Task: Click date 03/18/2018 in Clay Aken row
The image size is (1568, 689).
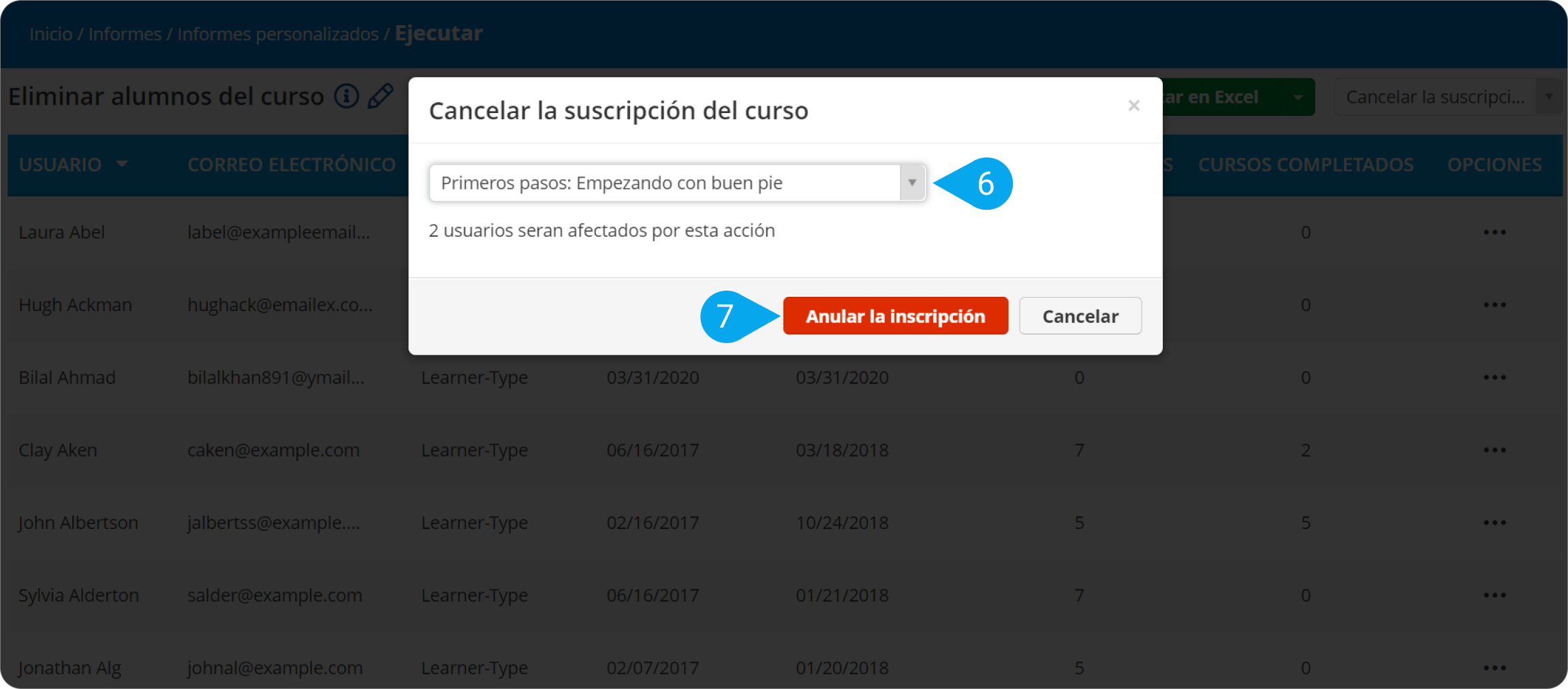Action: (x=842, y=450)
